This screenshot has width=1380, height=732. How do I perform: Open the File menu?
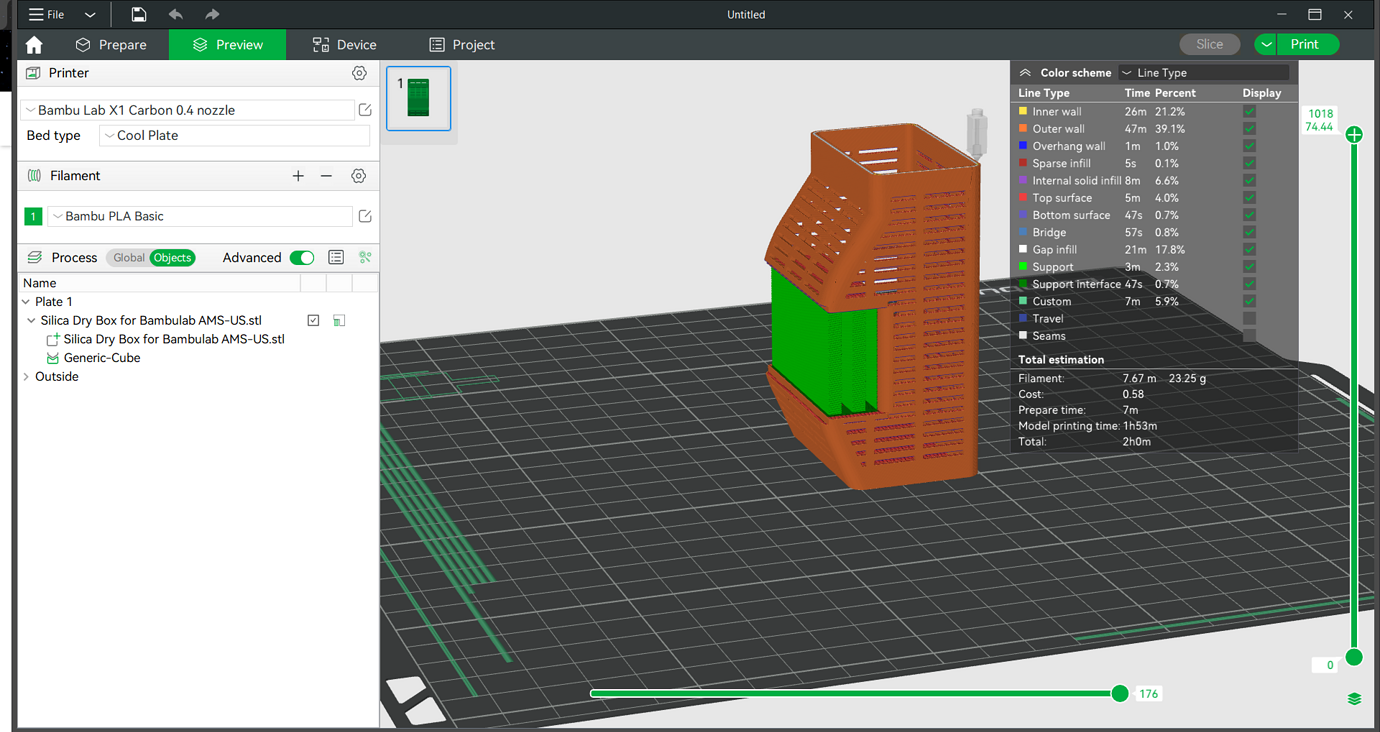click(47, 14)
